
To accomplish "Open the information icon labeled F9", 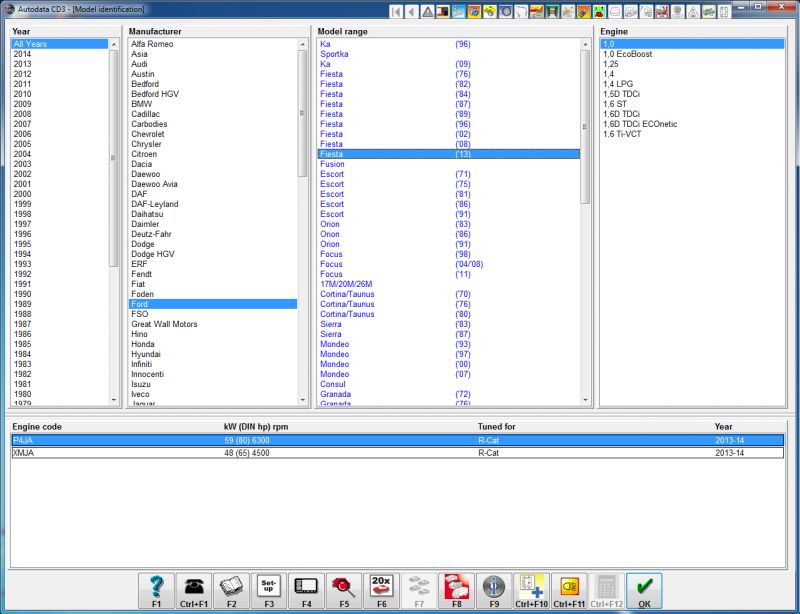I will coord(493,591).
